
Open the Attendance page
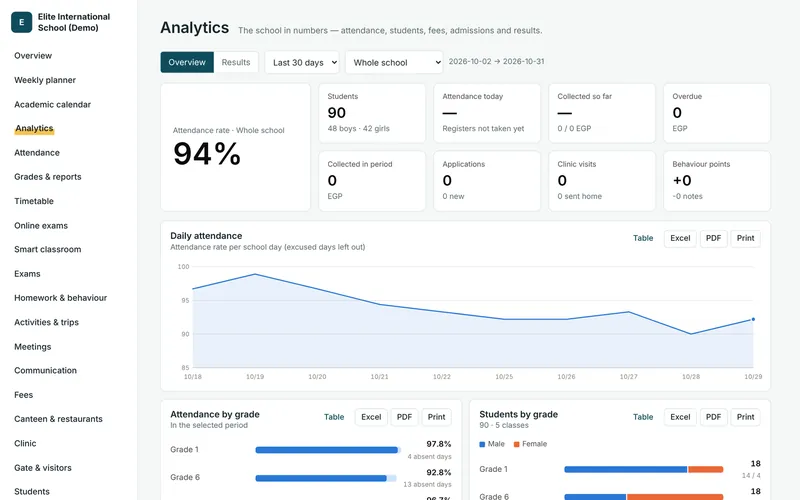pyautogui.click(x=37, y=153)
